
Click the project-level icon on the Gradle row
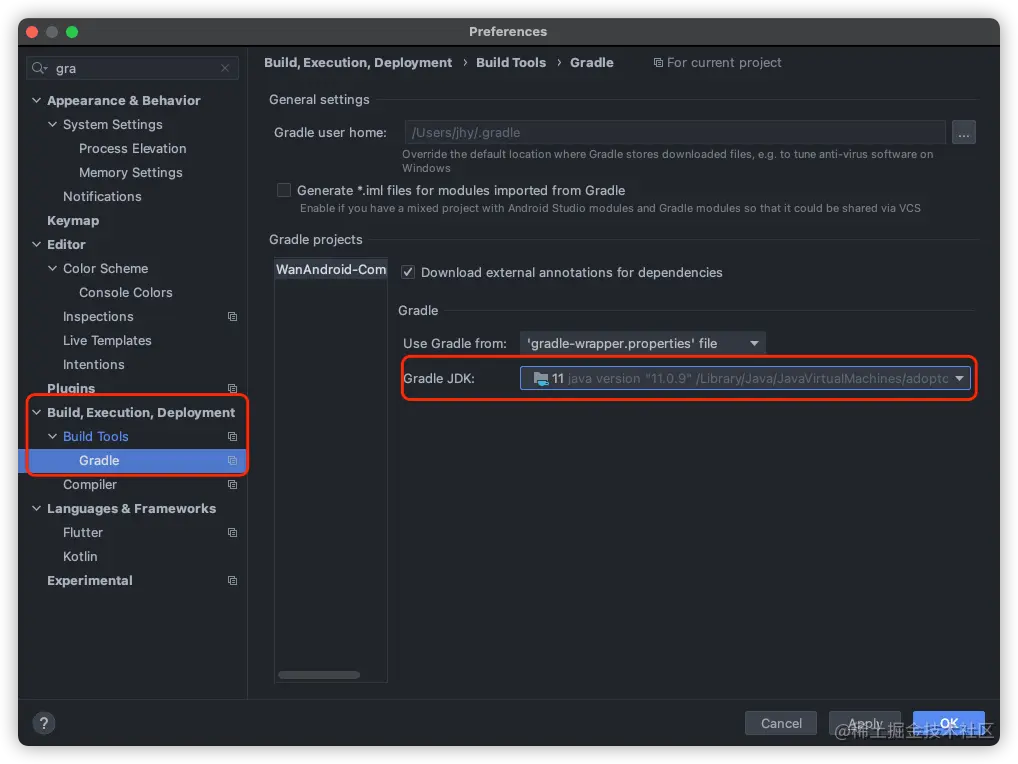coord(232,460)
